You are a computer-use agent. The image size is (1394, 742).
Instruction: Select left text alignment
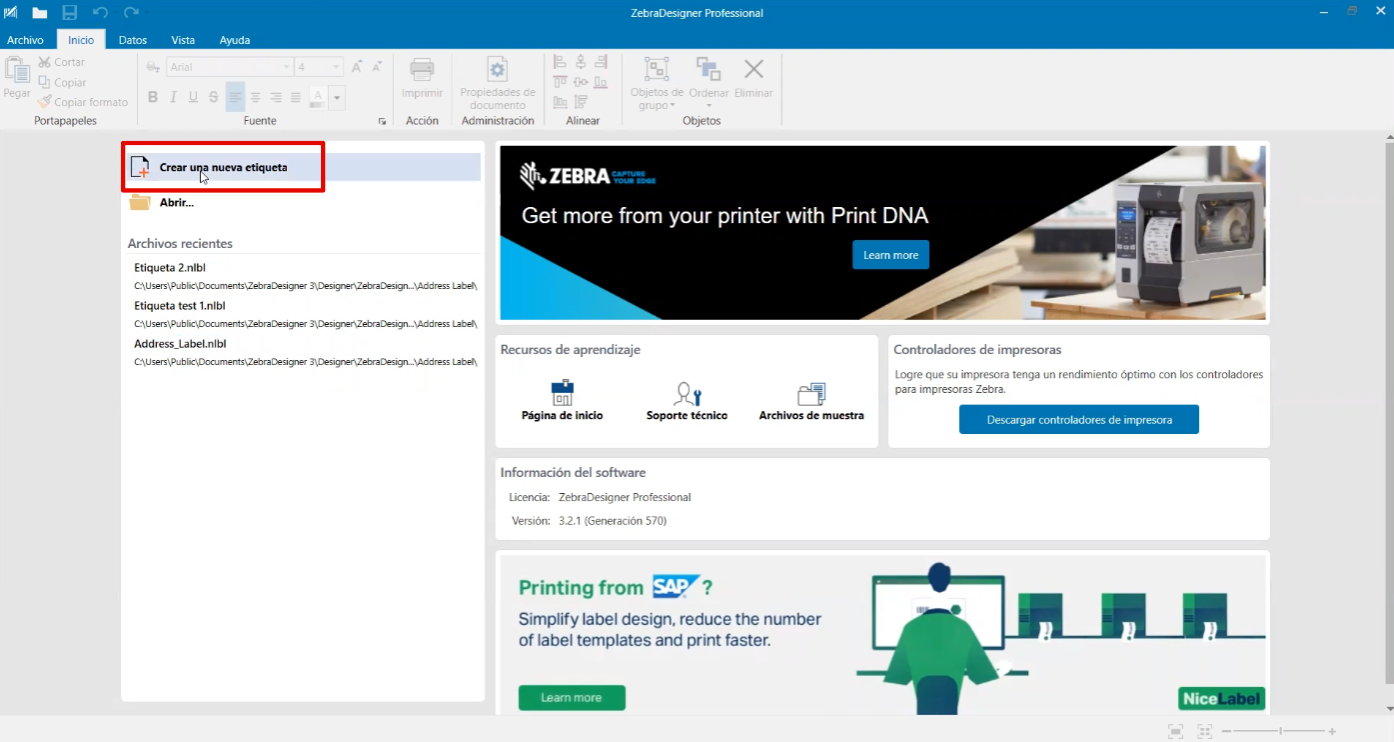point(235,97)
